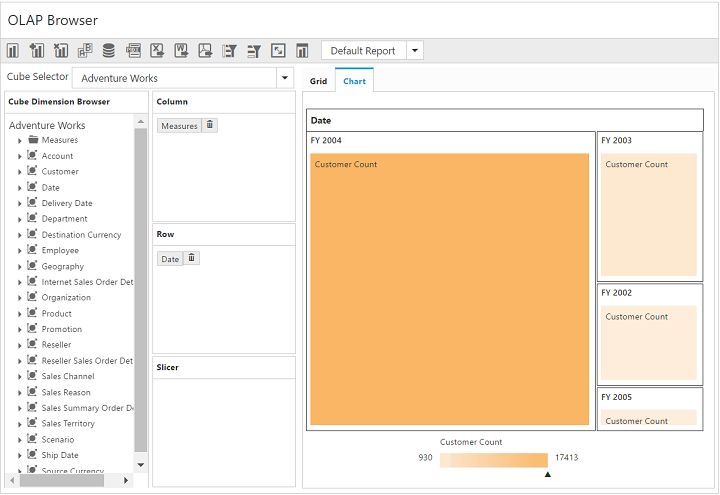
Task: Open the chart types toolbar icon
Action: coord(302,51)
